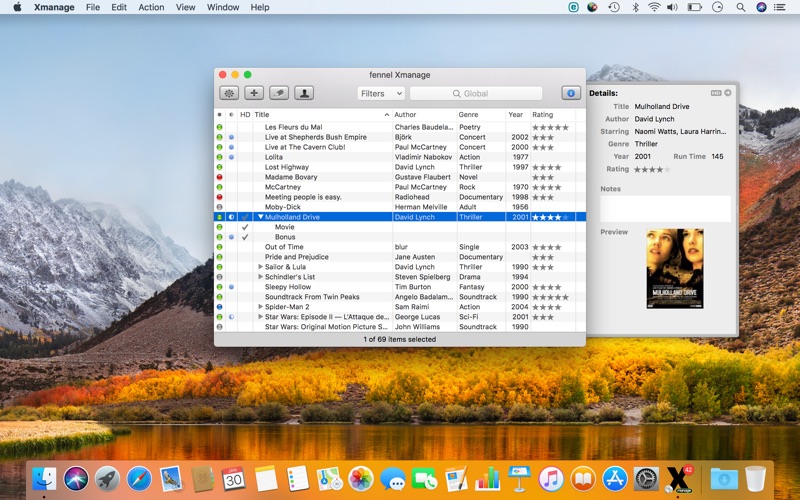Click the person silhouette toolbar button
Image resolution: width=800 pixels, height=500 pixels.
[304, 93]
